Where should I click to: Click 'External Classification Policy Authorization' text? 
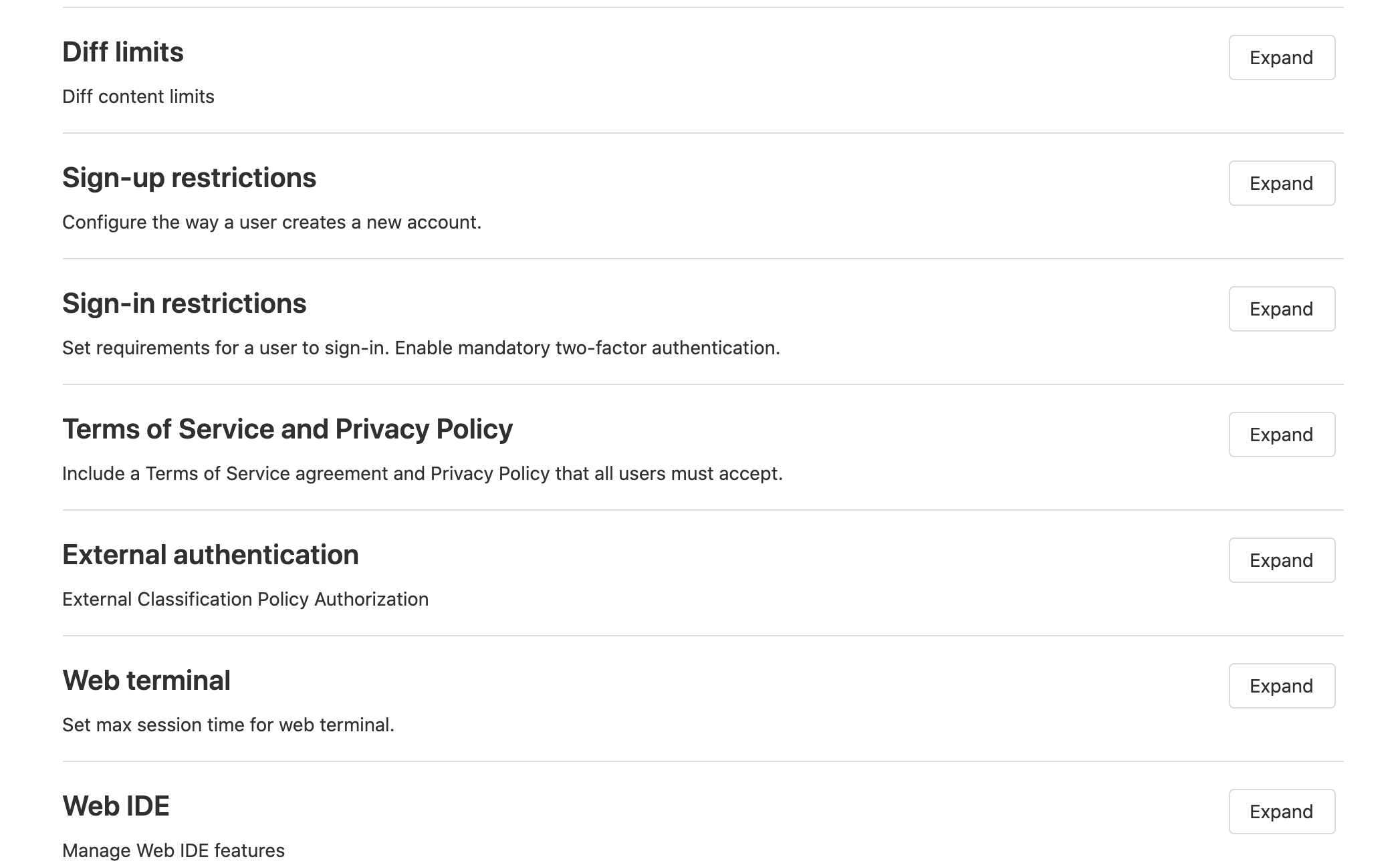[x=245, y=600]
